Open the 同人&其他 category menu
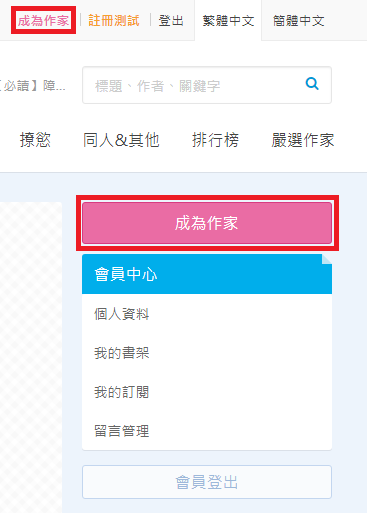 [121, 140]
